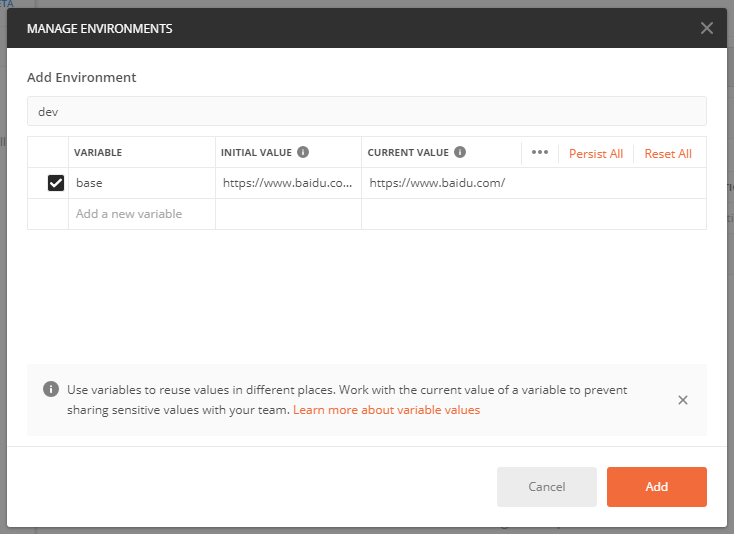734x534 pixels.
Task: Click Persist All
Action: click(595, 153)
